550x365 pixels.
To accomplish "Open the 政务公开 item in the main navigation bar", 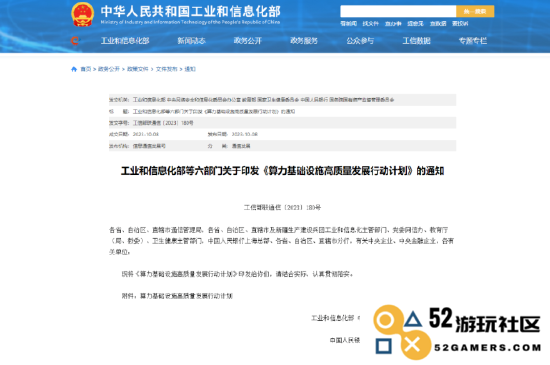I will coord(248,41).
